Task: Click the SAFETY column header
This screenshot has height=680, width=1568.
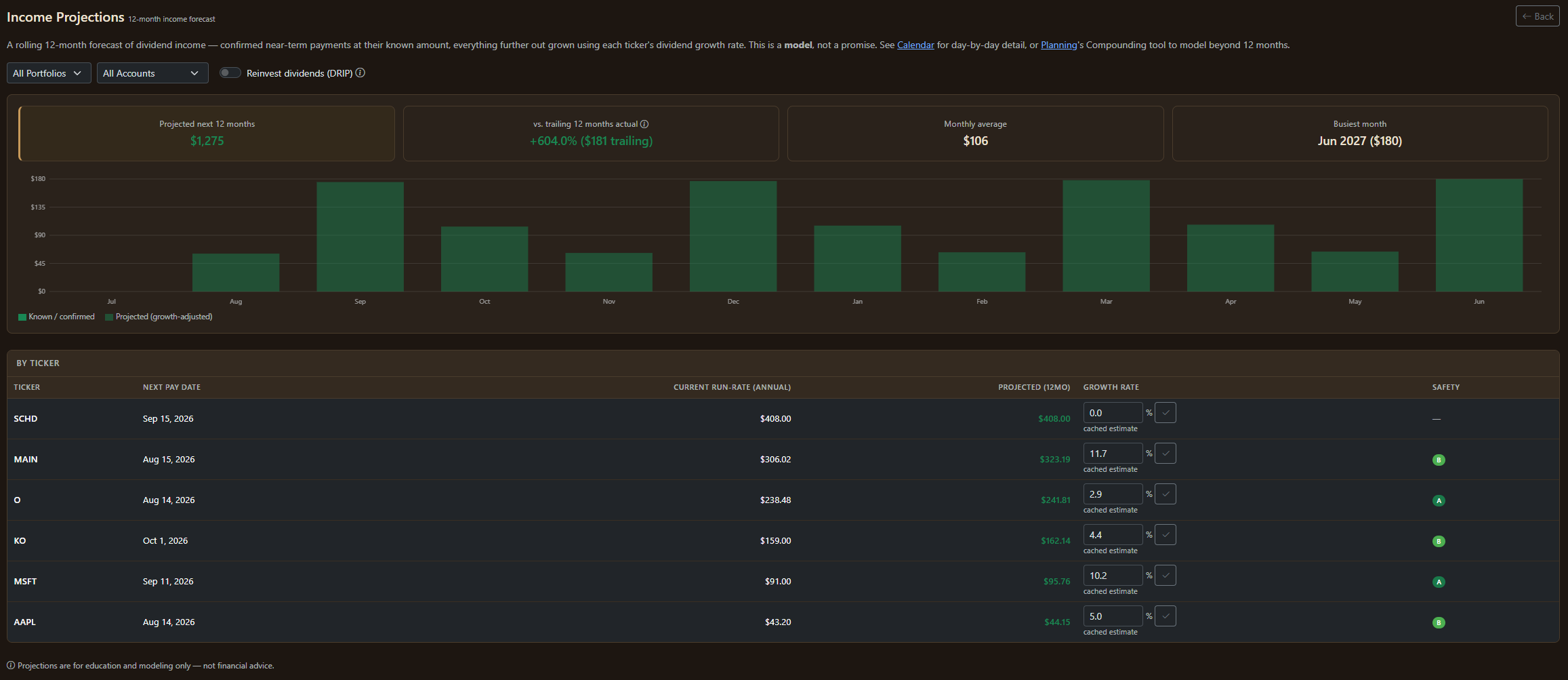Action: (1445, 387)
